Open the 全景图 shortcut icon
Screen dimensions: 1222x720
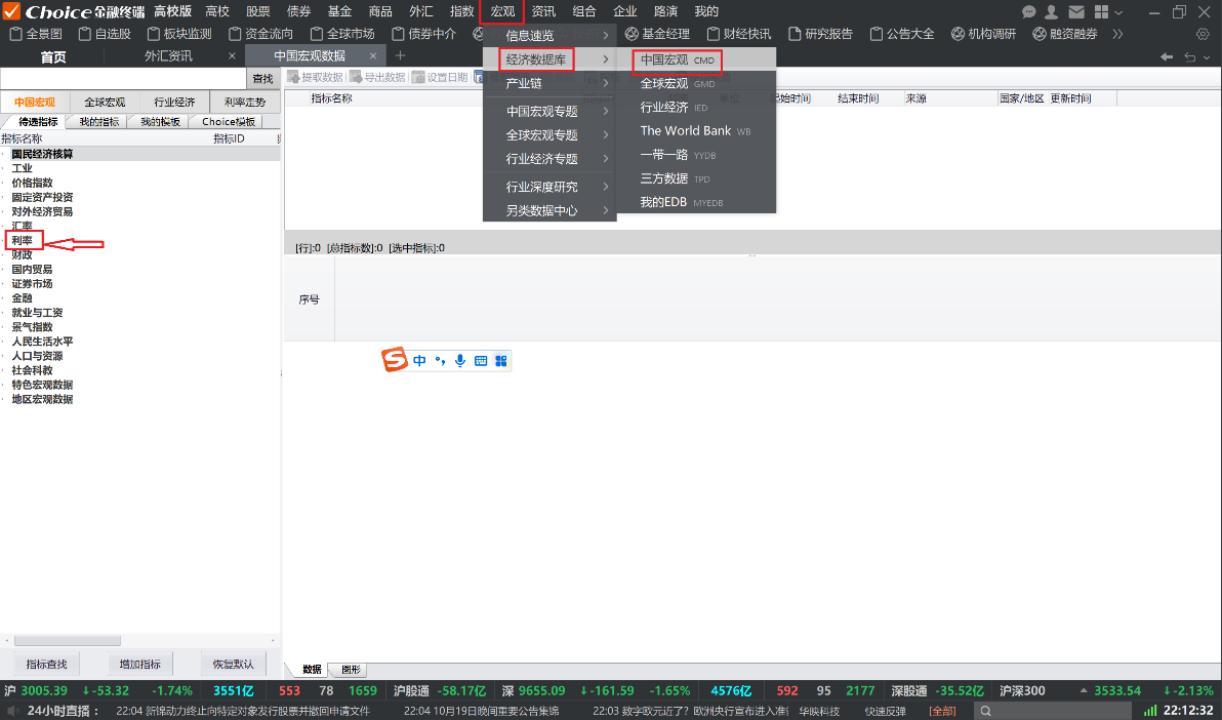36,34
